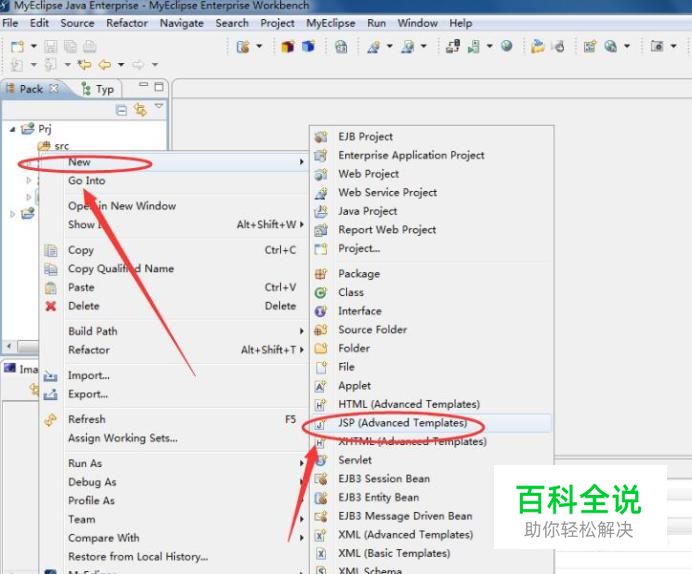This screenshot has height=574, width=692.
Task: Click the New wizard toolbar icon
Action: coord(18,46)
